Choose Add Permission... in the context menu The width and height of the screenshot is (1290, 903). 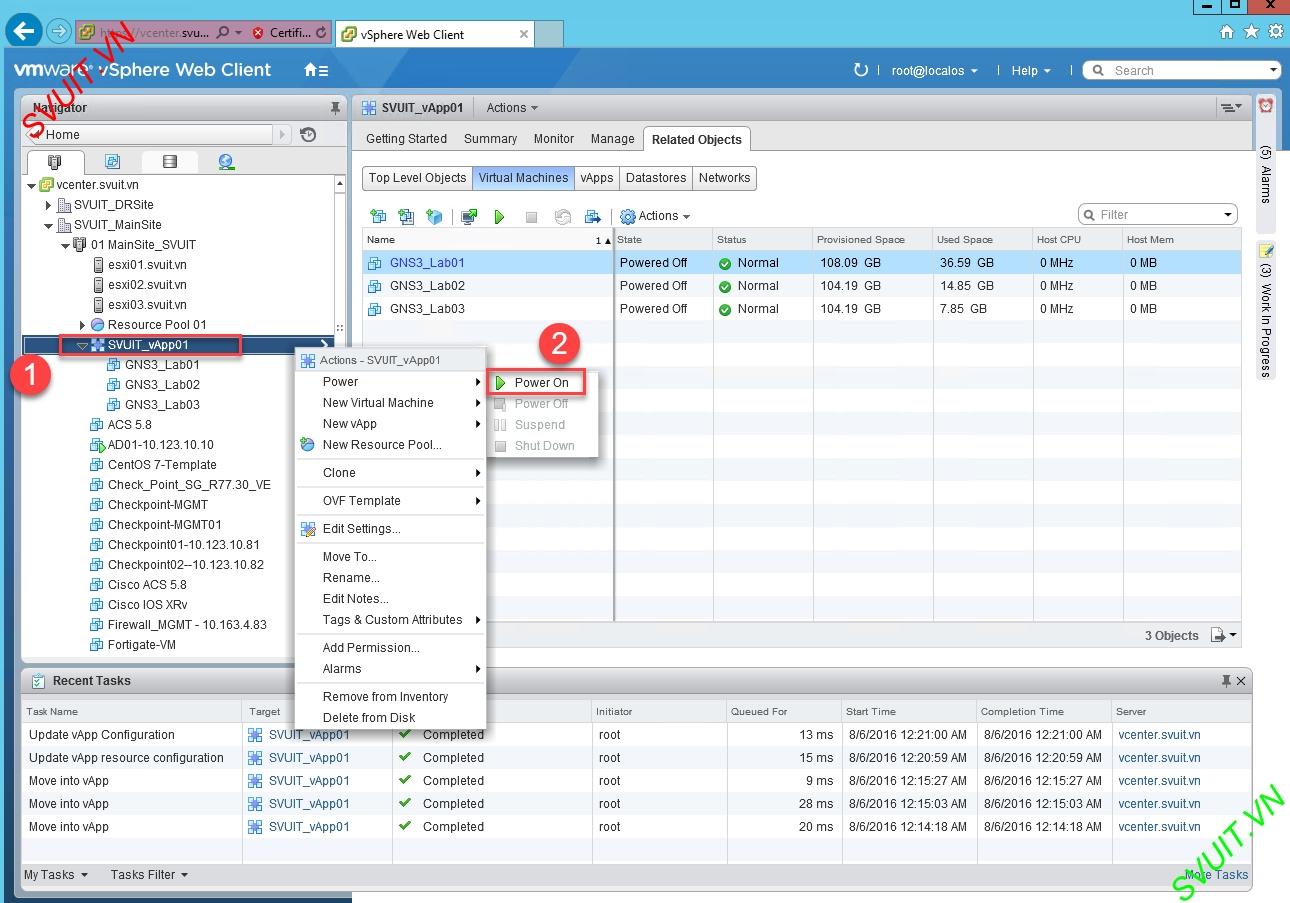[x=390, y=648]
